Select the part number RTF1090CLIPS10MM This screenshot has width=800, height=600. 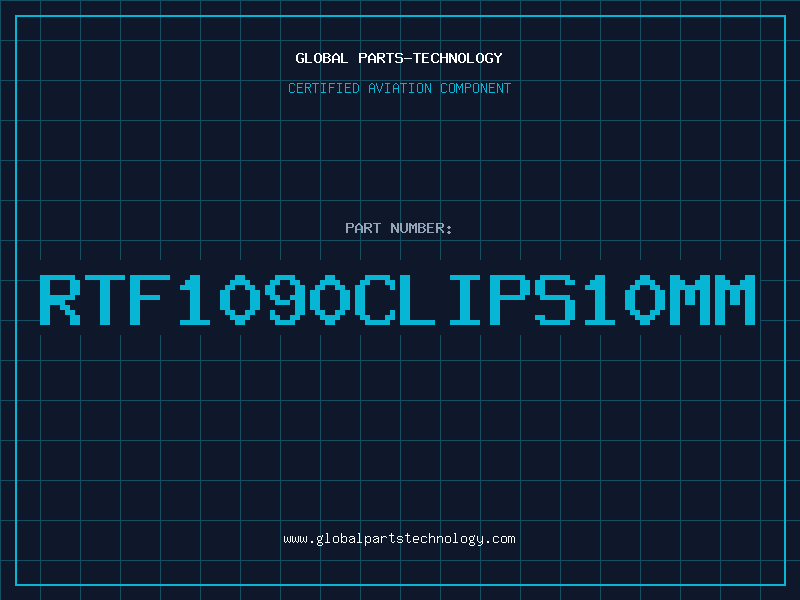point(397,299)
